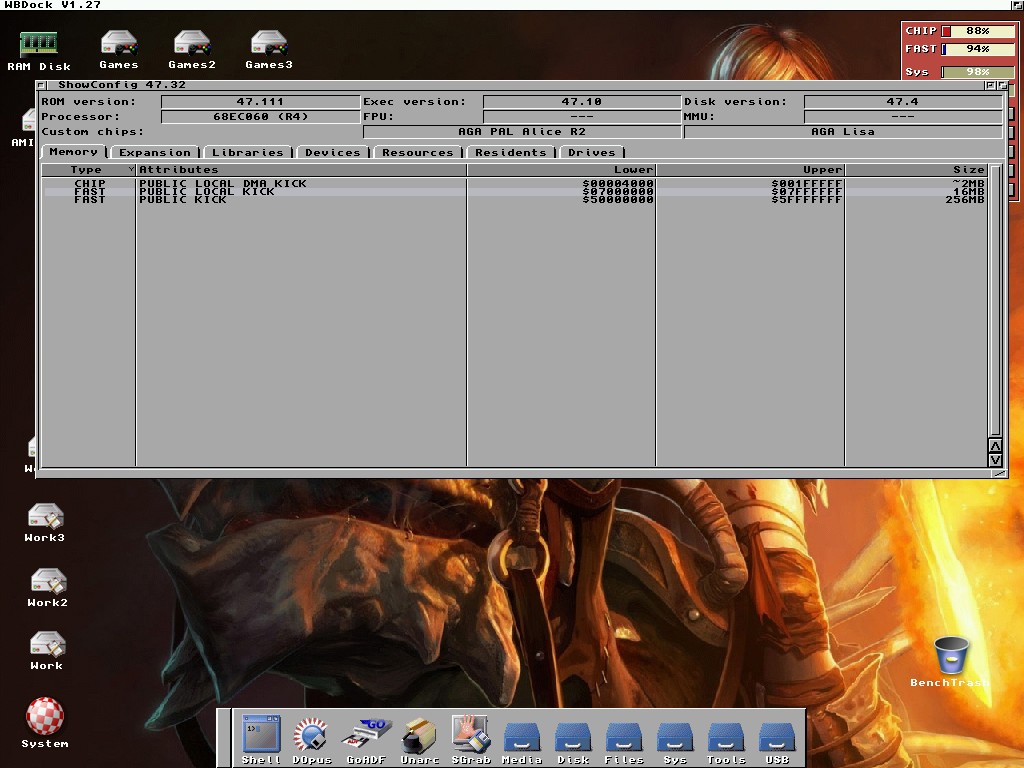Viewport: 1024px width, 768px height.
Task: Select the FAST row sized 256MB
Action: tap(514, 199)
